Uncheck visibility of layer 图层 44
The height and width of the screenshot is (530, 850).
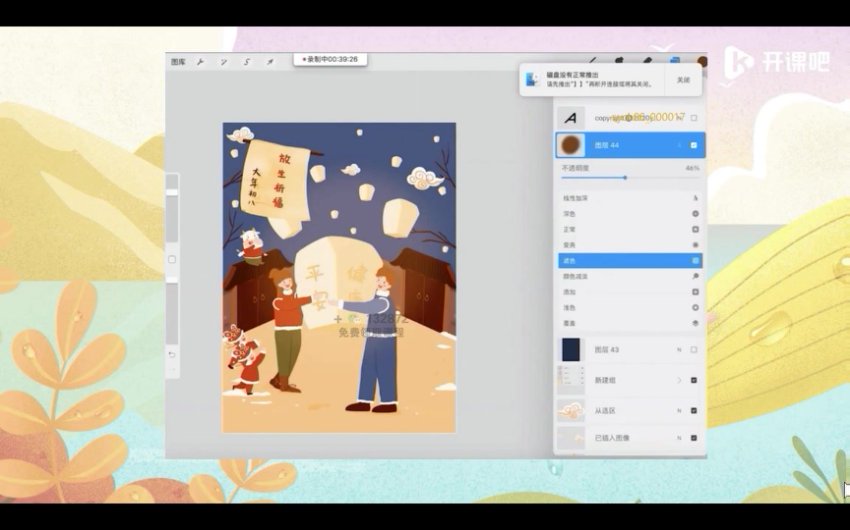point(694,145)
